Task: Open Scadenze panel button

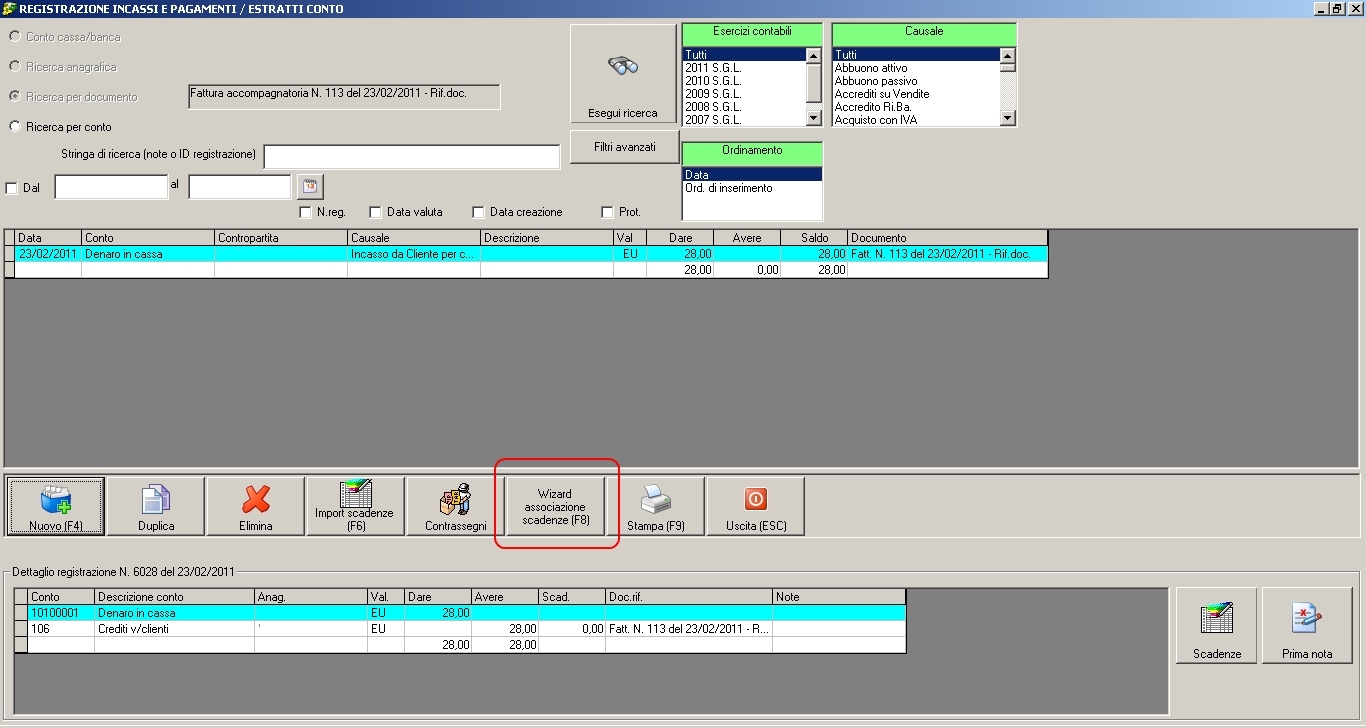Action: coord(1217,625)
